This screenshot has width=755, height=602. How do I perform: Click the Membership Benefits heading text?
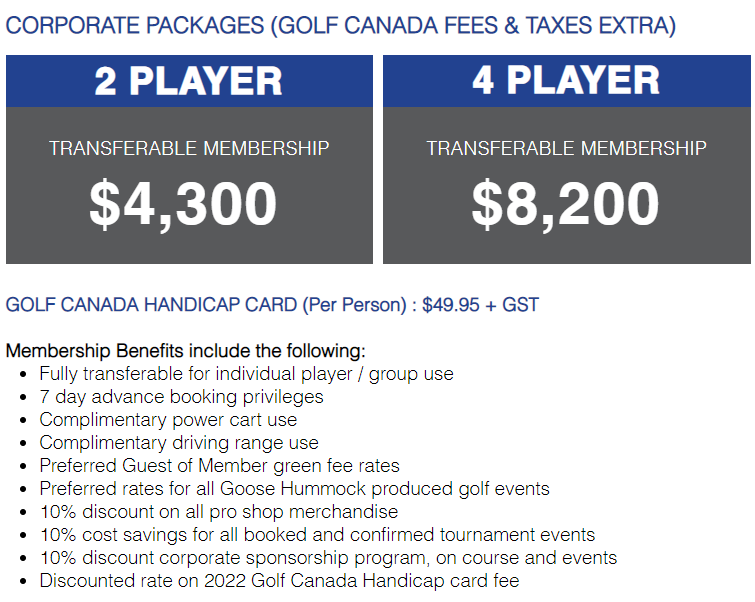(x=185, y=351)
